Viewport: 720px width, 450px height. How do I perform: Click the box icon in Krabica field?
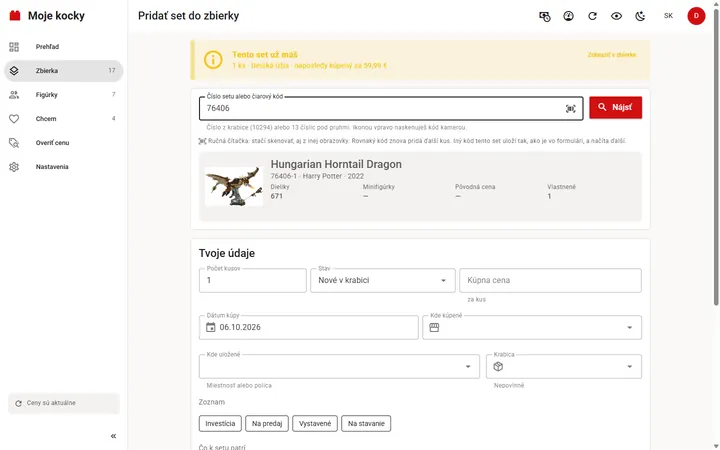[498, 366]
